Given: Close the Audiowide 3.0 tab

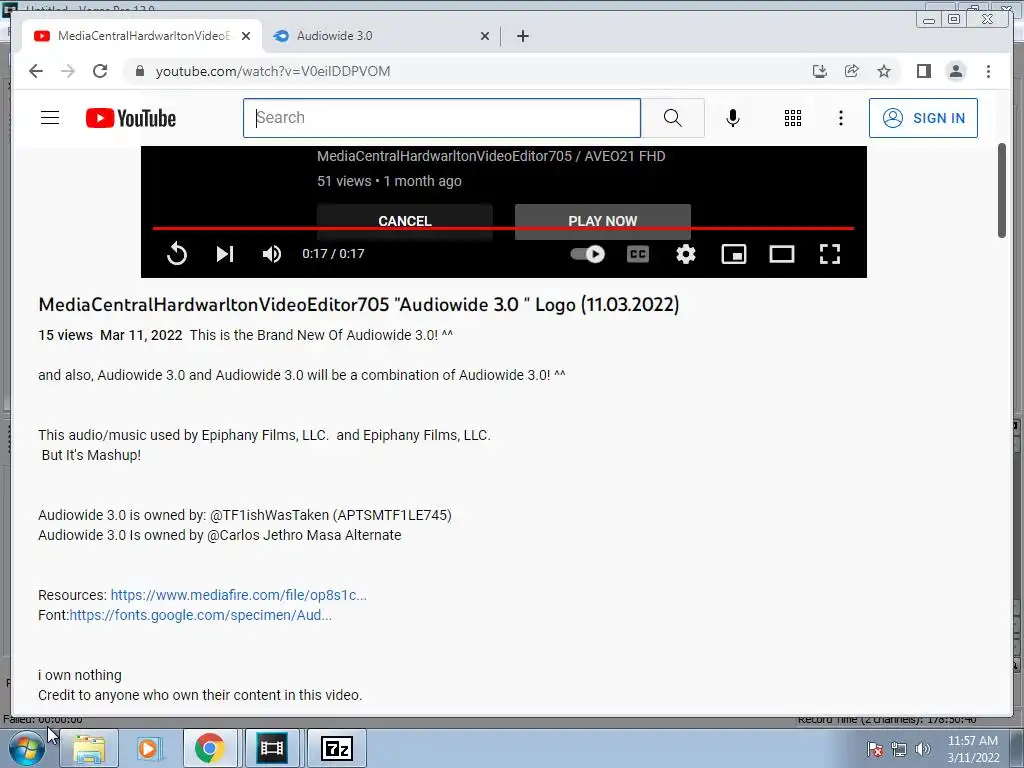Looking at the screenshot, I should click(x=485, y=36).
